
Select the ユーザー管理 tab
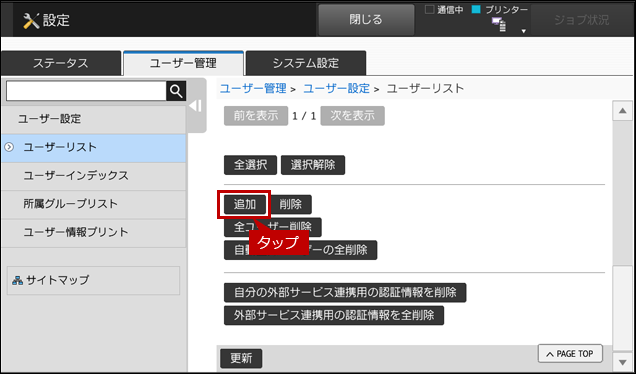(x=183, y=63)
